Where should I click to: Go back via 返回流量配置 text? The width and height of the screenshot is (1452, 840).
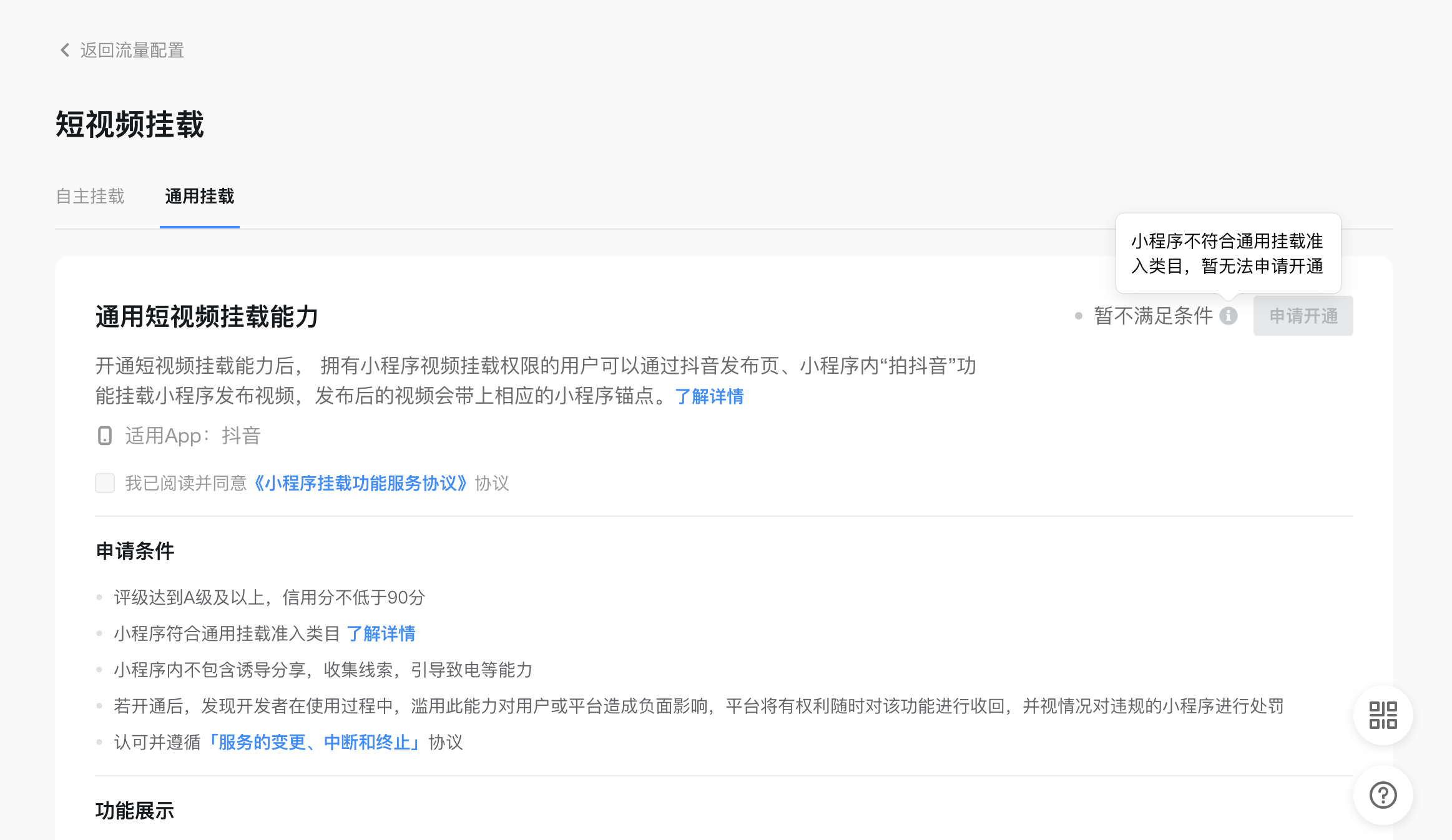tap(132, 50)
